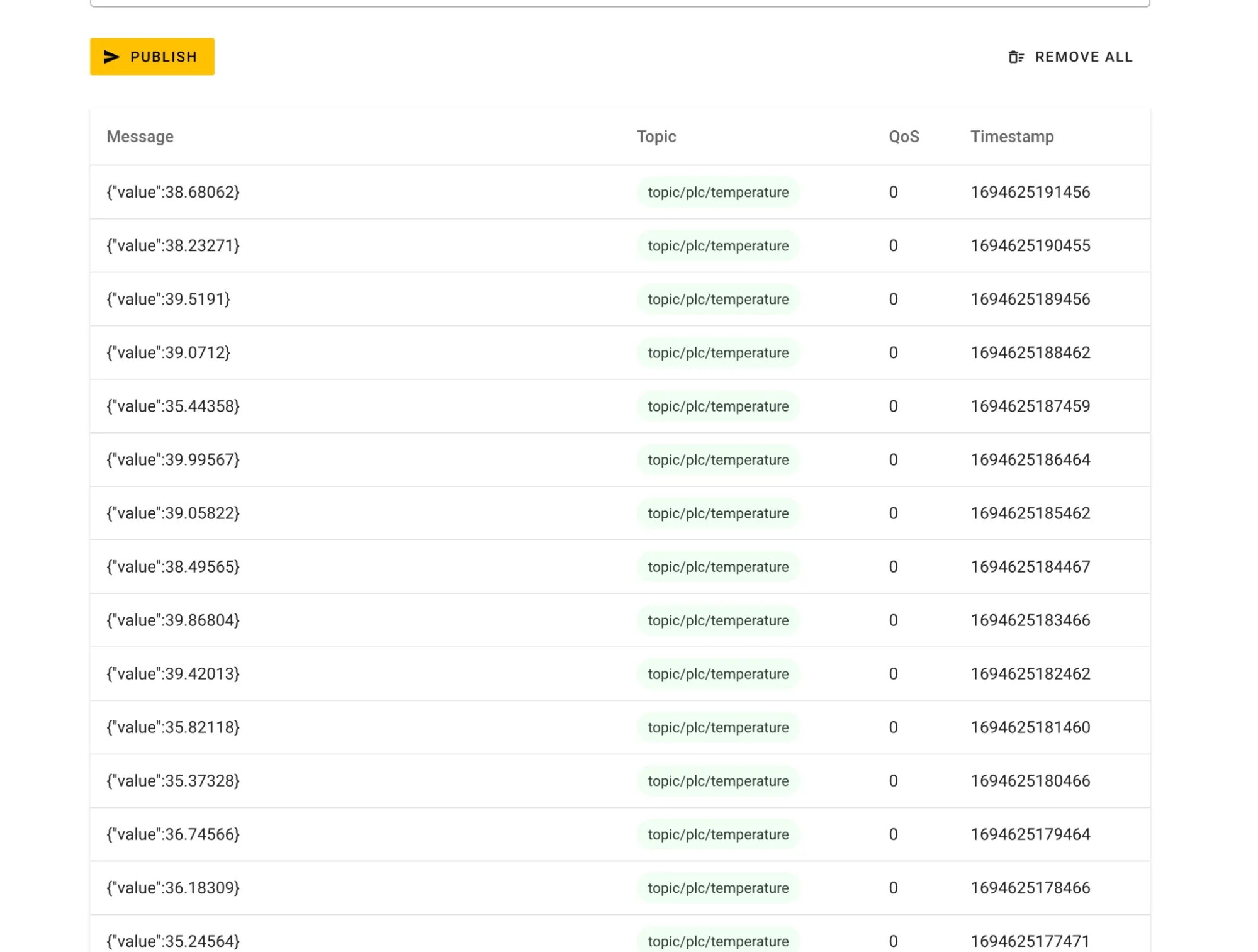Select timestamp 1694625179464
The image size is (1258, 952).
[1030, 834]
